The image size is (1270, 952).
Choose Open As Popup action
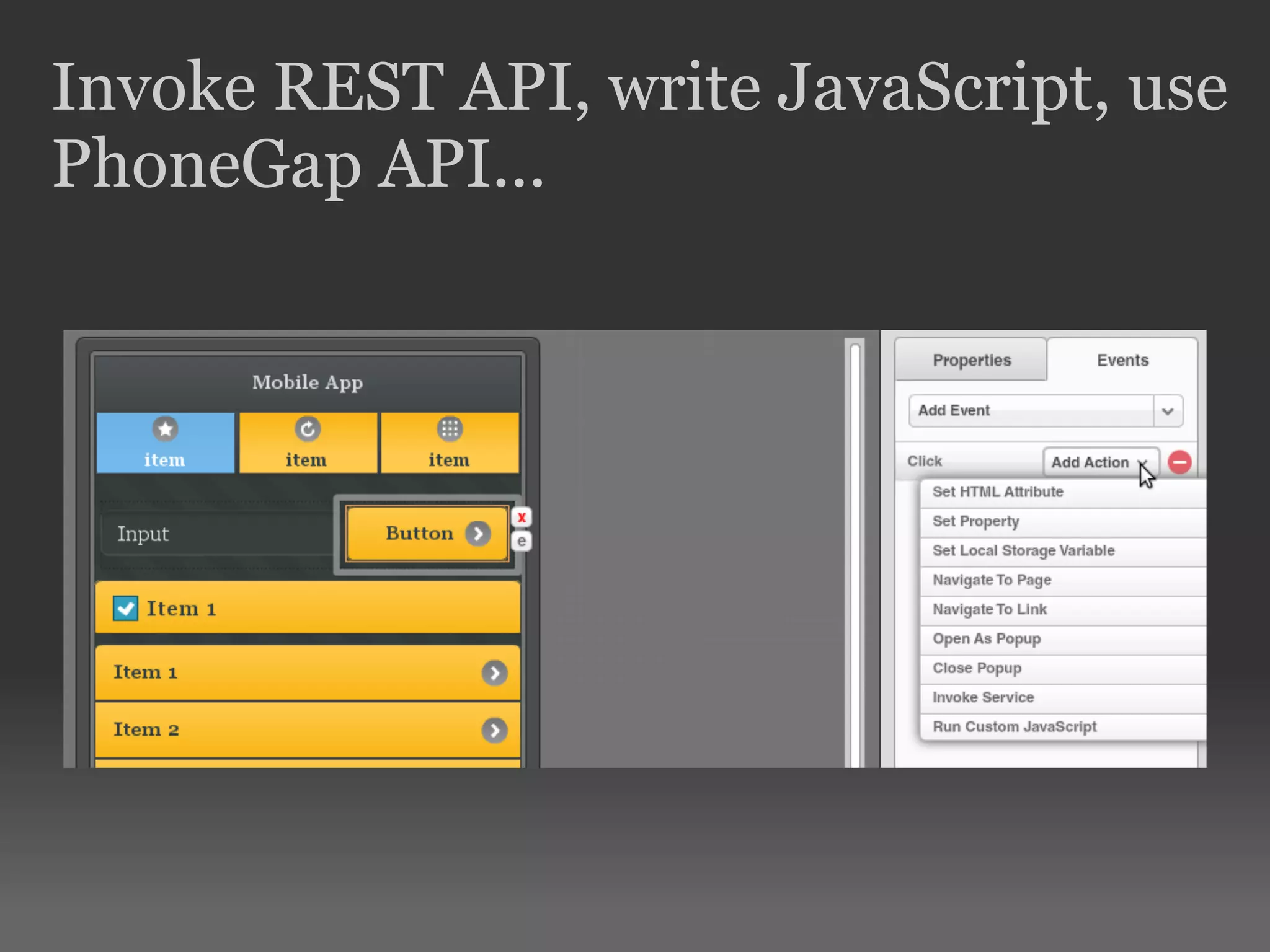click(x=1063, y=639)
